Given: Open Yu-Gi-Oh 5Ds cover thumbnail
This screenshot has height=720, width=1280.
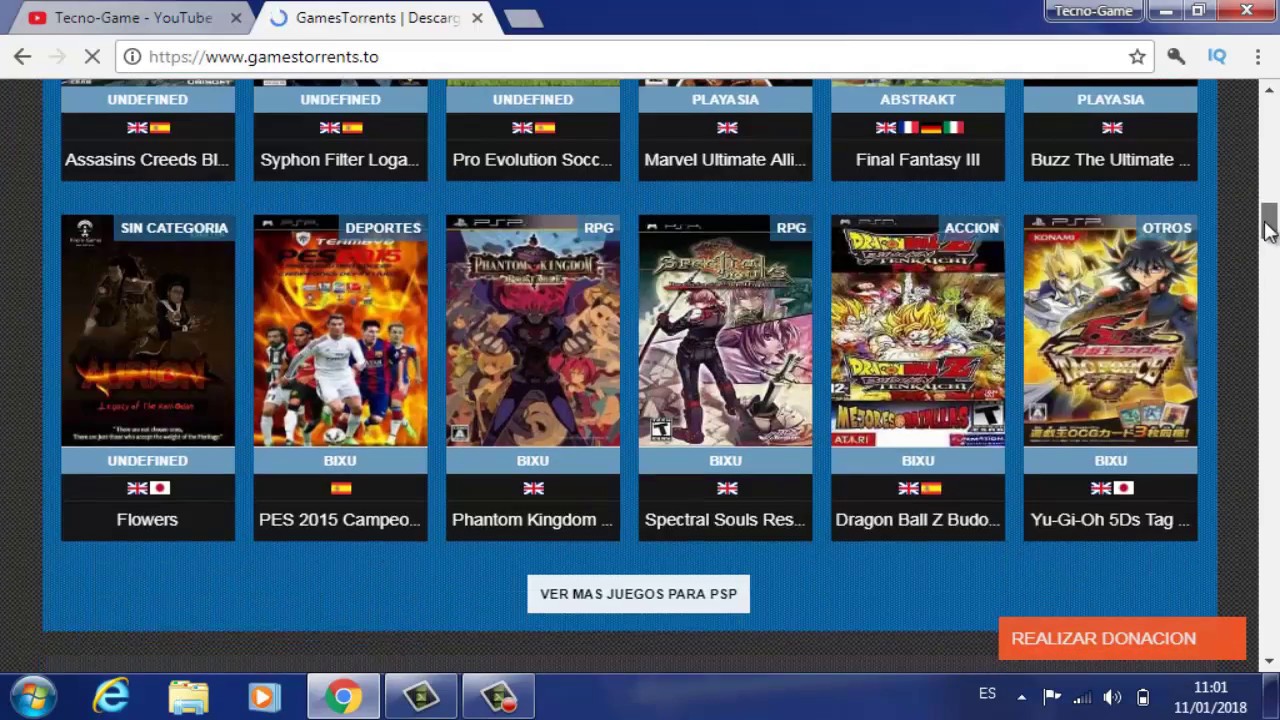Looking at the screenshot, I should click(1110, 330).
